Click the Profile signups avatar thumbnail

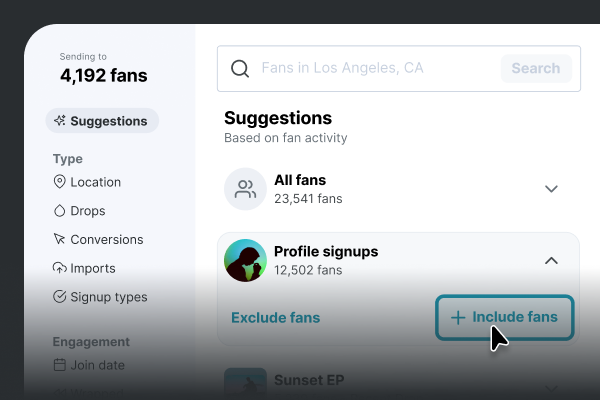point(245,261)
